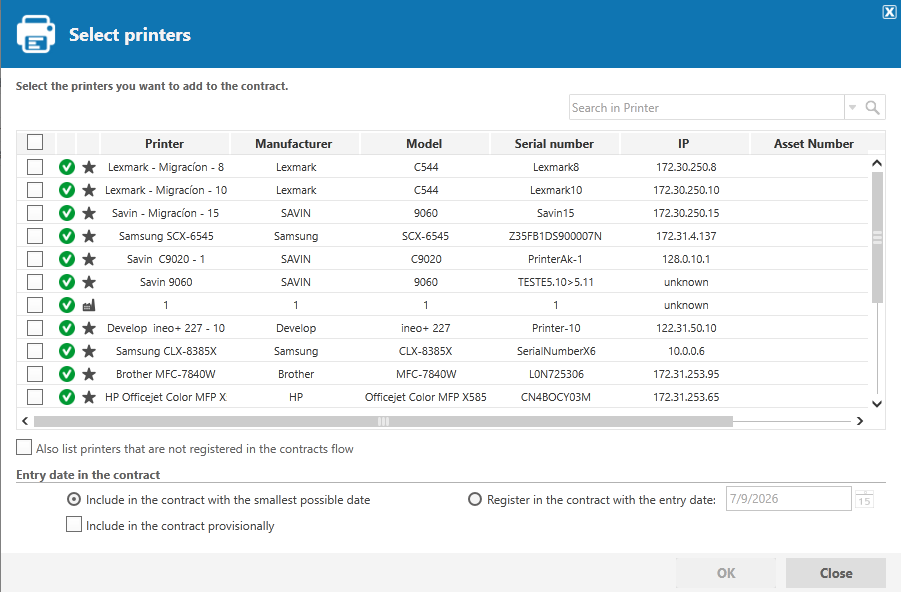Click the star icon for Samsung SCX-6545

89,236
